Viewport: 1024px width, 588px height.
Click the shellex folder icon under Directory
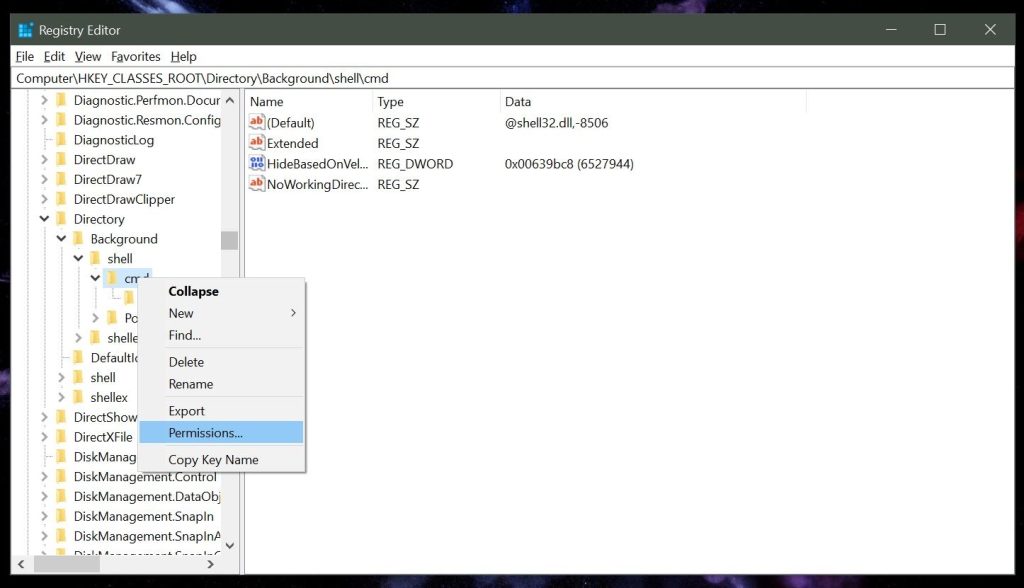tap(79, 397)
